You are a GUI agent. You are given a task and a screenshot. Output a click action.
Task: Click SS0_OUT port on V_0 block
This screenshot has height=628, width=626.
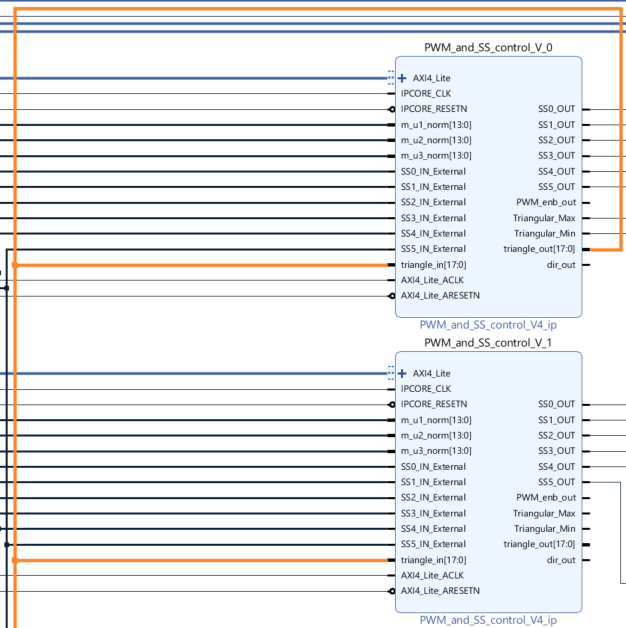[x=556, y=109]
